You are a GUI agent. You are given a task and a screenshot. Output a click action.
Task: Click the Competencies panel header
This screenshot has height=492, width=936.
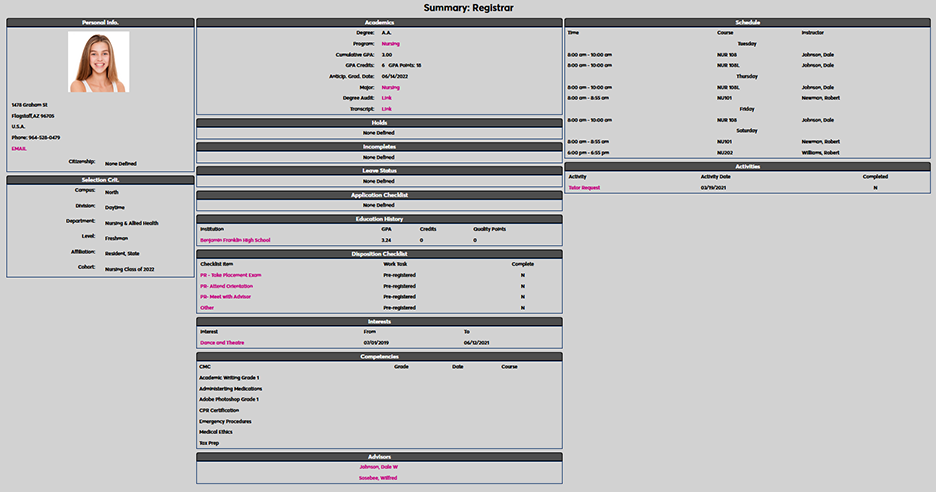(x=379, y=356)
